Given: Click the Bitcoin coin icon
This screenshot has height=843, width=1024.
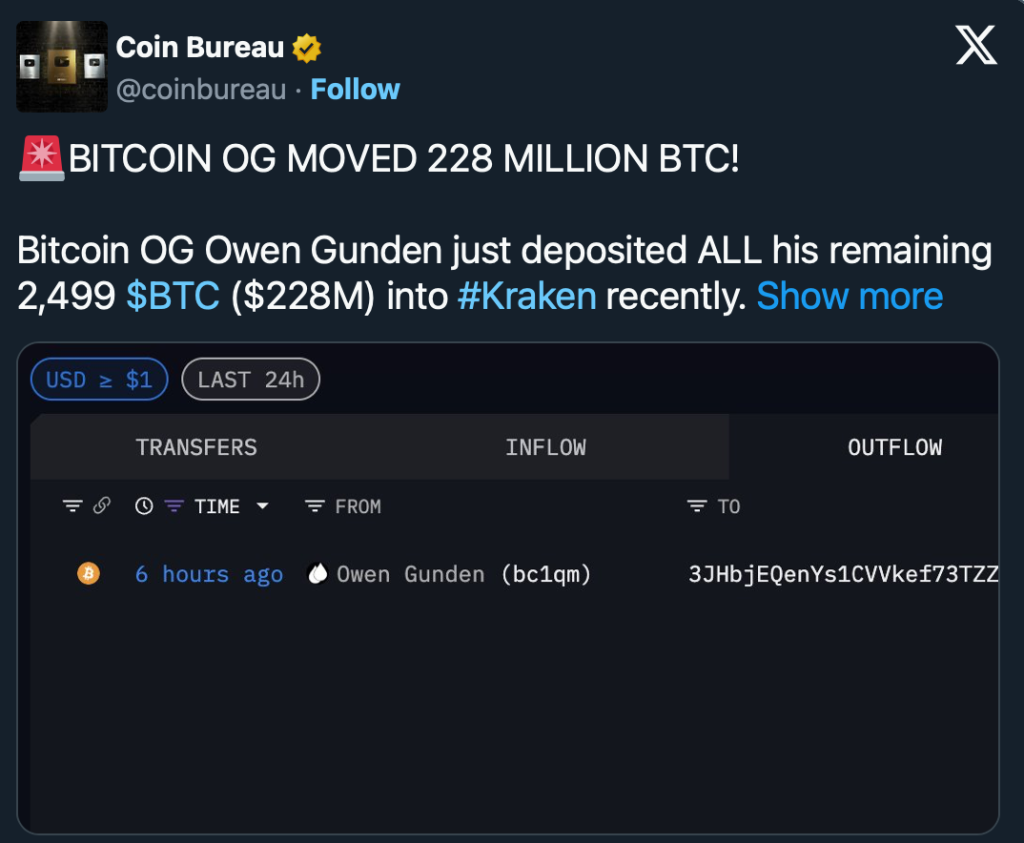Looking at the screenshot, I should 89,574.
